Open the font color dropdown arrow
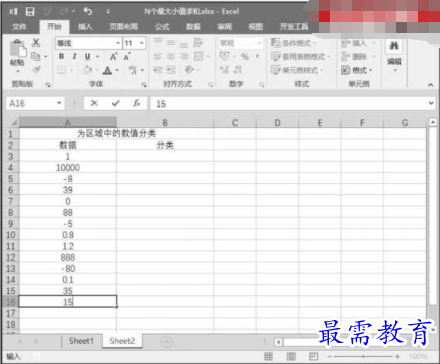 coord(117,70)
